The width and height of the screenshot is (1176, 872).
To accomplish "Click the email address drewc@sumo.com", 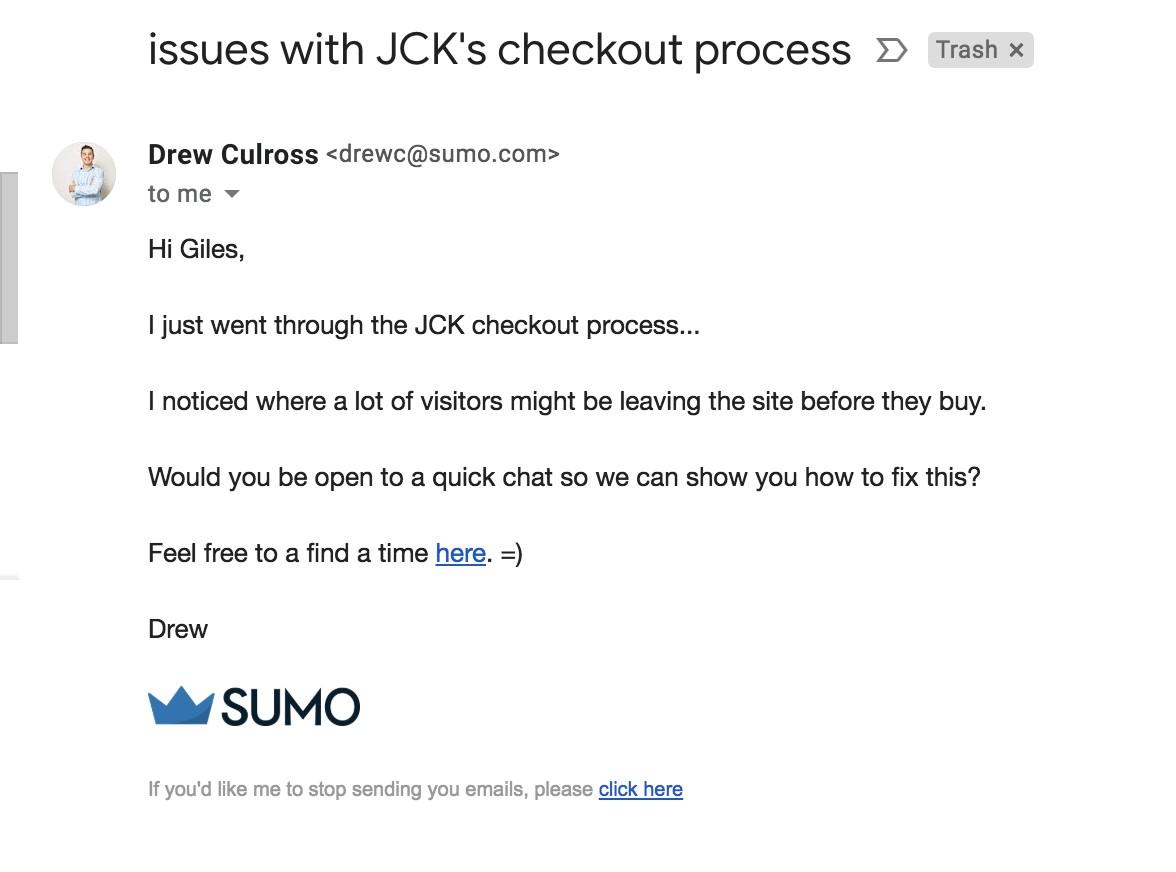I will click(442, 154).
